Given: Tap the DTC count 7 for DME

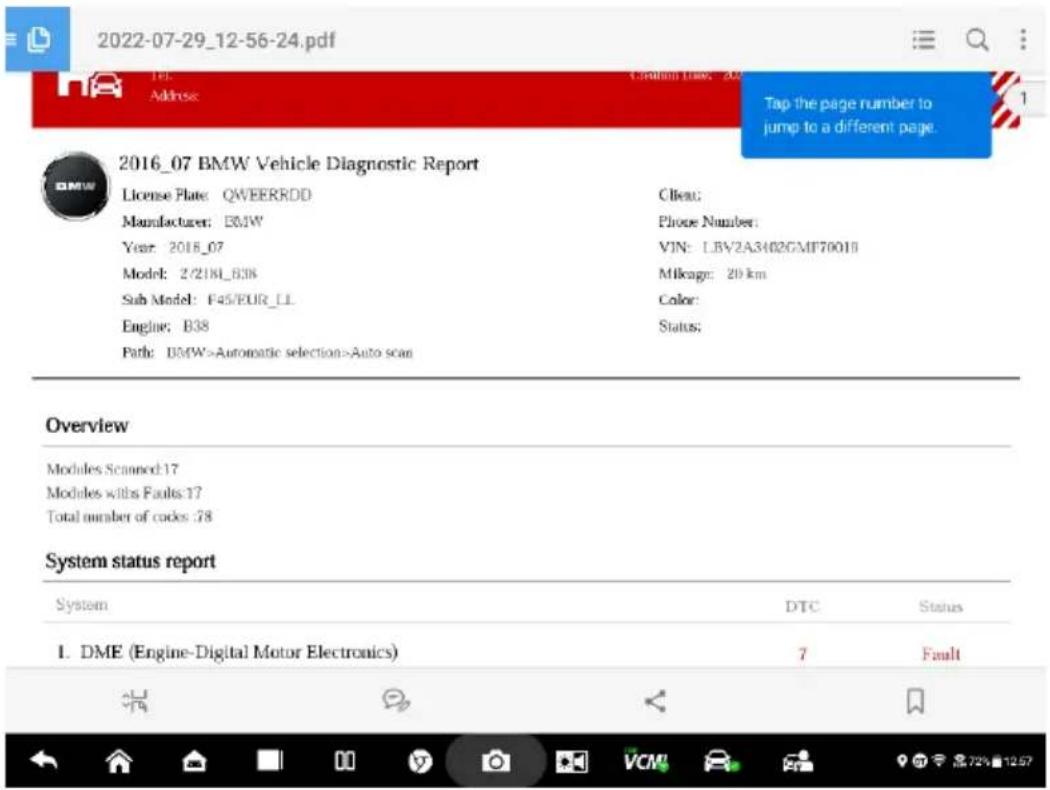Looking at the screenshot, I should click(x=802, y=653).
